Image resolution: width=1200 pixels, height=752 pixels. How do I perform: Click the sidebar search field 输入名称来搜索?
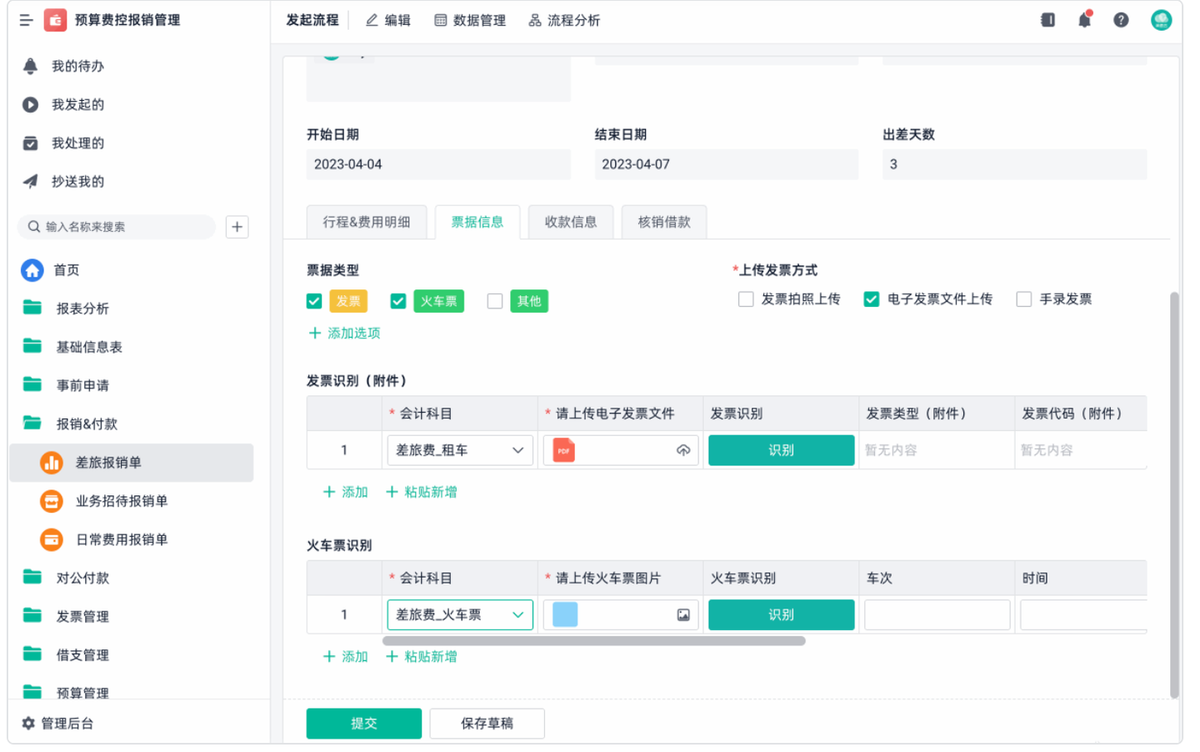[x=117, y=227]
